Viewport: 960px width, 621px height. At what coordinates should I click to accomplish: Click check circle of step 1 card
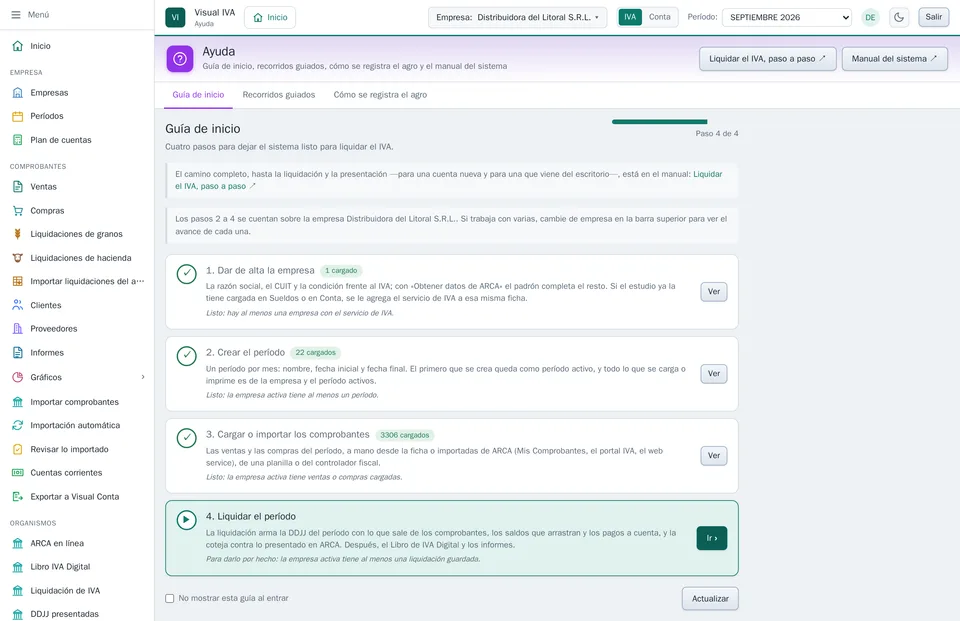pos(187,274)
